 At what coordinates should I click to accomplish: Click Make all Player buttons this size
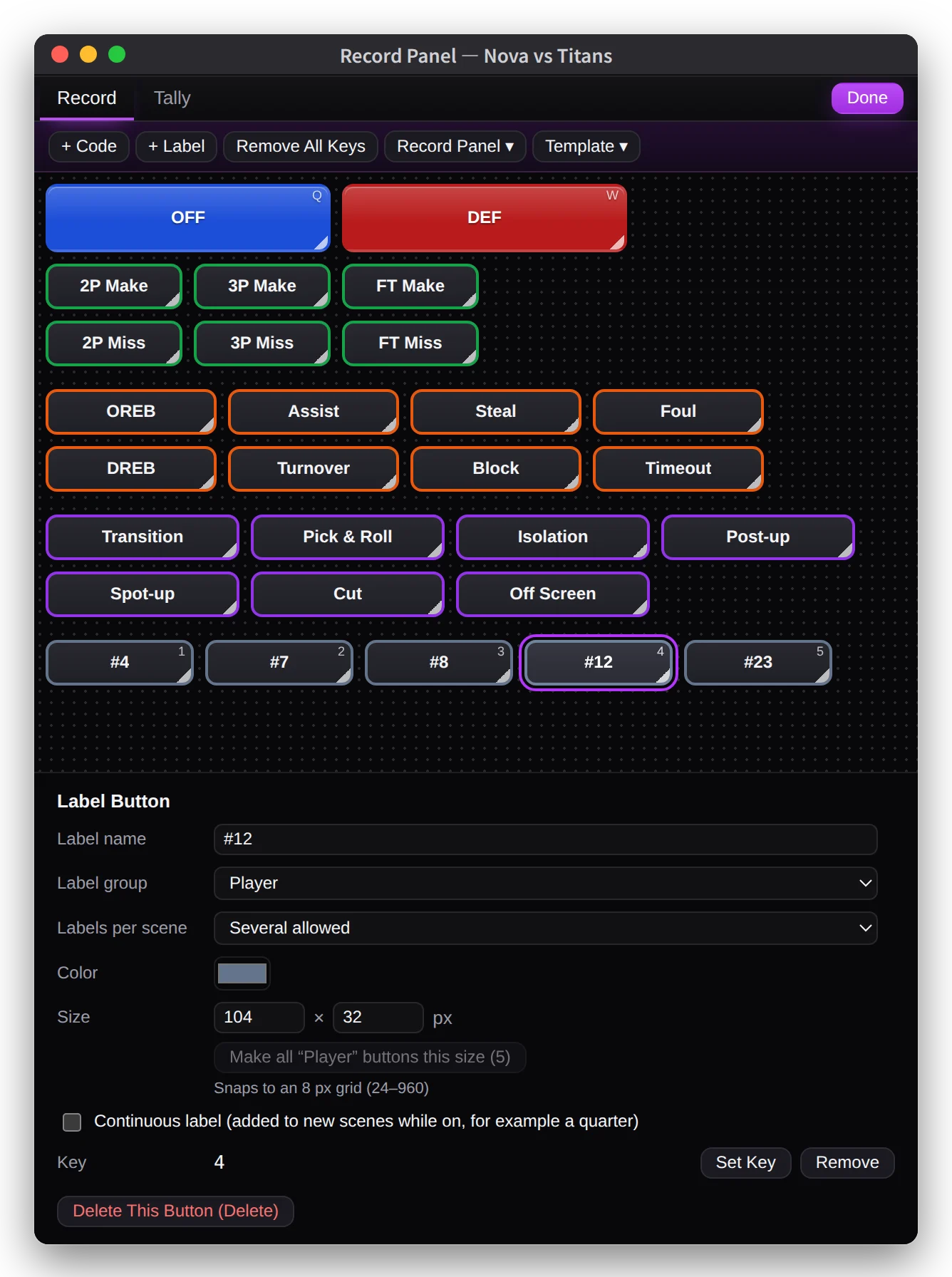pos(370,1058)
